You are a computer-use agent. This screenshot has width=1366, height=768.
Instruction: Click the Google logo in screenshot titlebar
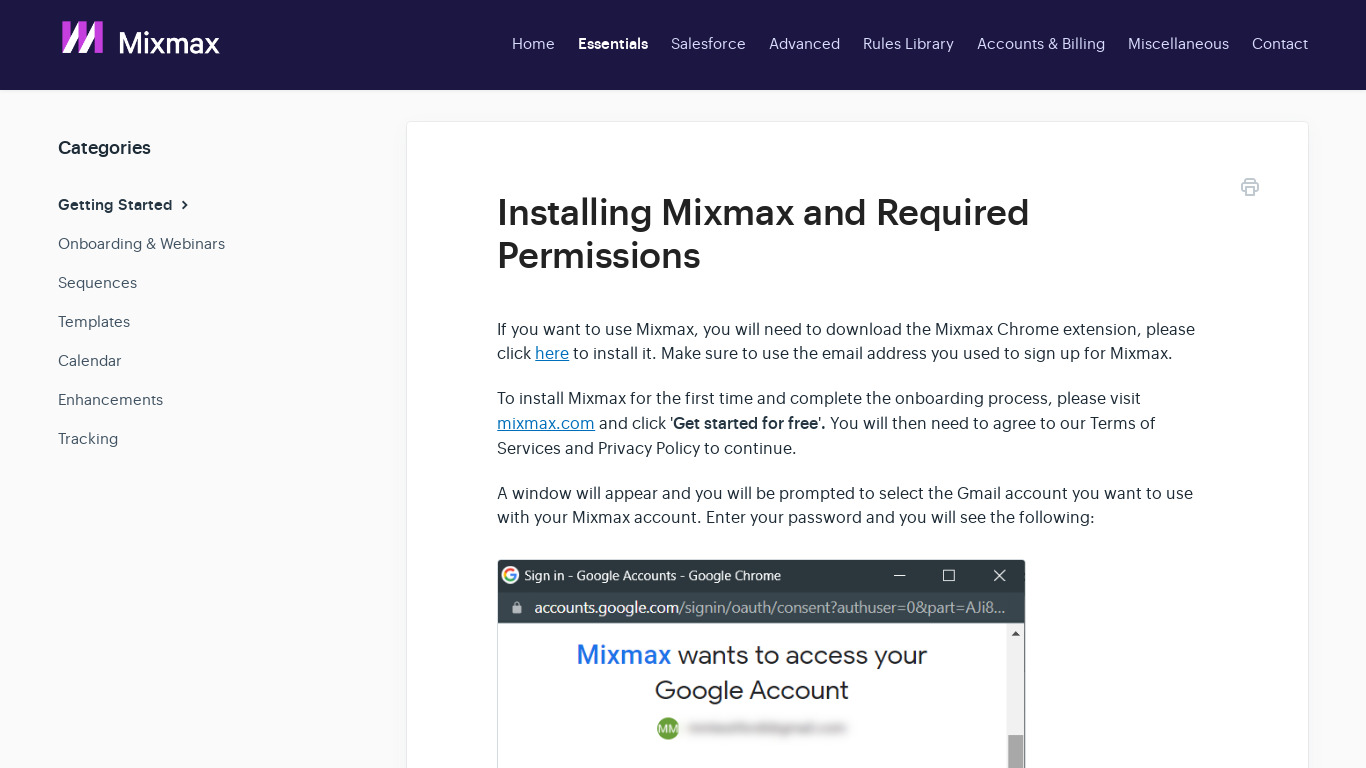pos(510,575)
